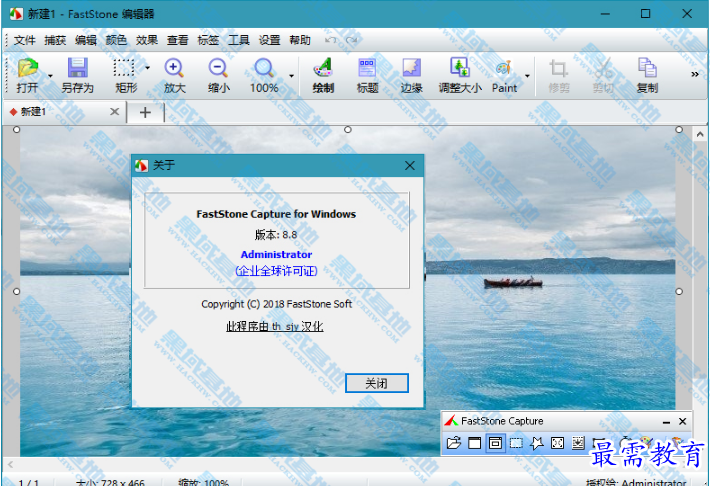Show more toolbar items chevron

point(695,74)
